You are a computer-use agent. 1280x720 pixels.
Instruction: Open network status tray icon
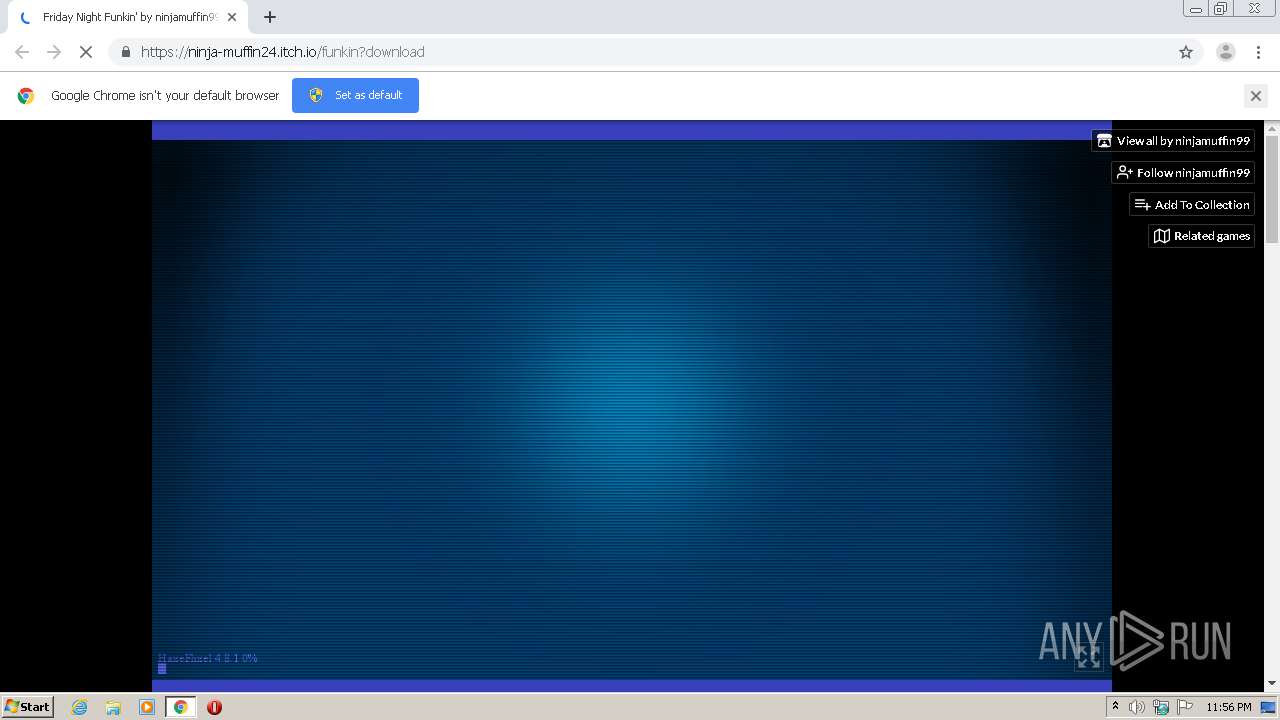tap(1161, 707)
